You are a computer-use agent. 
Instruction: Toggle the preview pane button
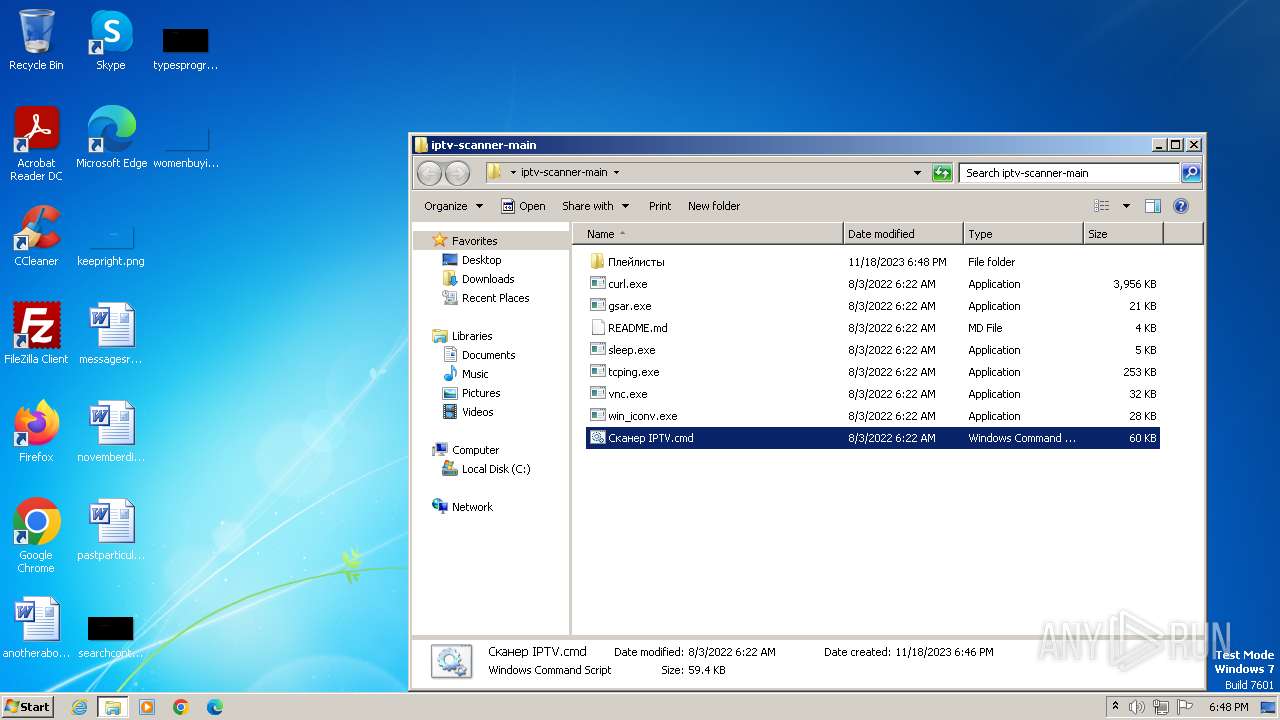[x=1152, y=206]
